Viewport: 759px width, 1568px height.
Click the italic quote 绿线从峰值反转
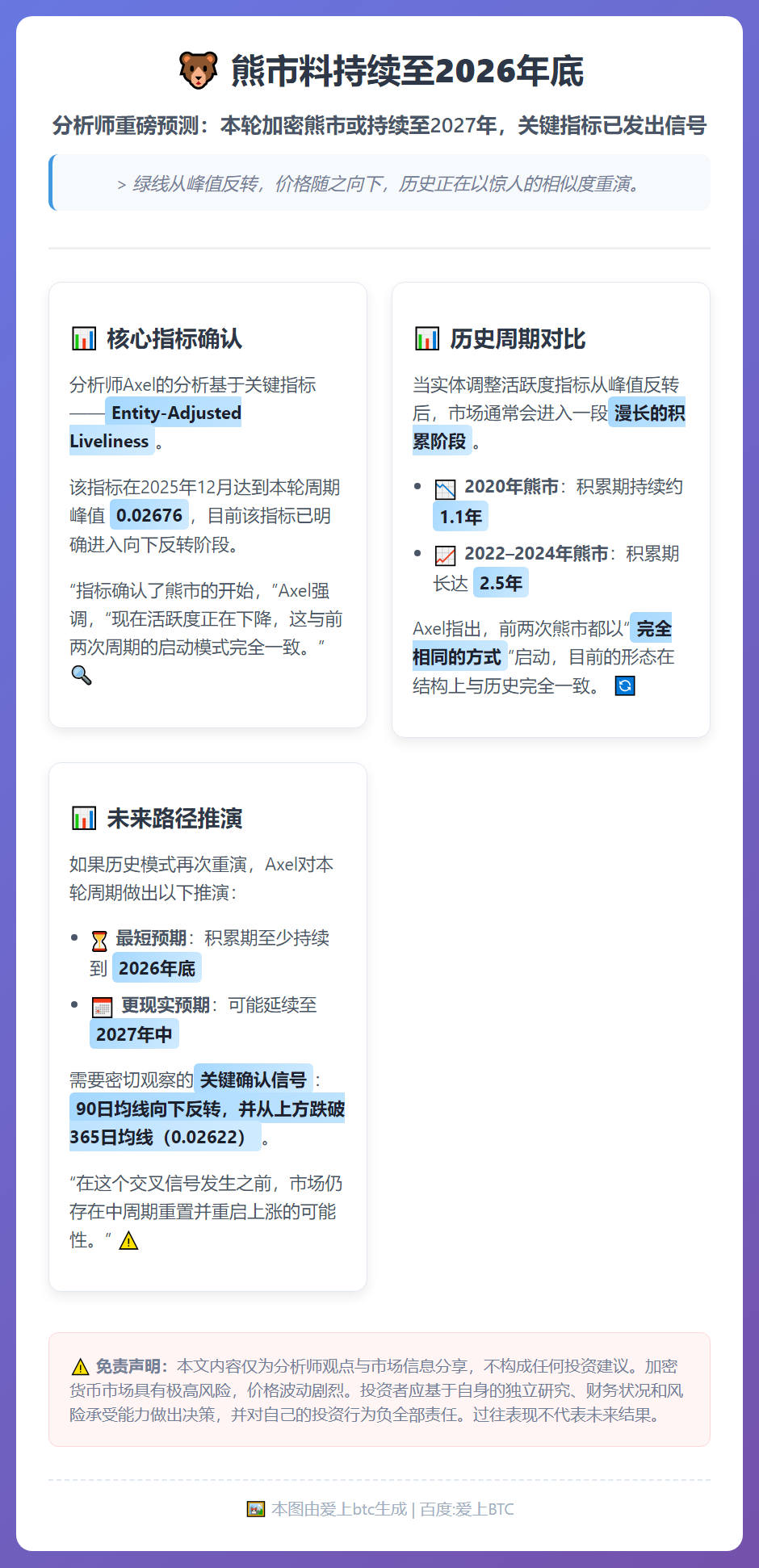379,184
